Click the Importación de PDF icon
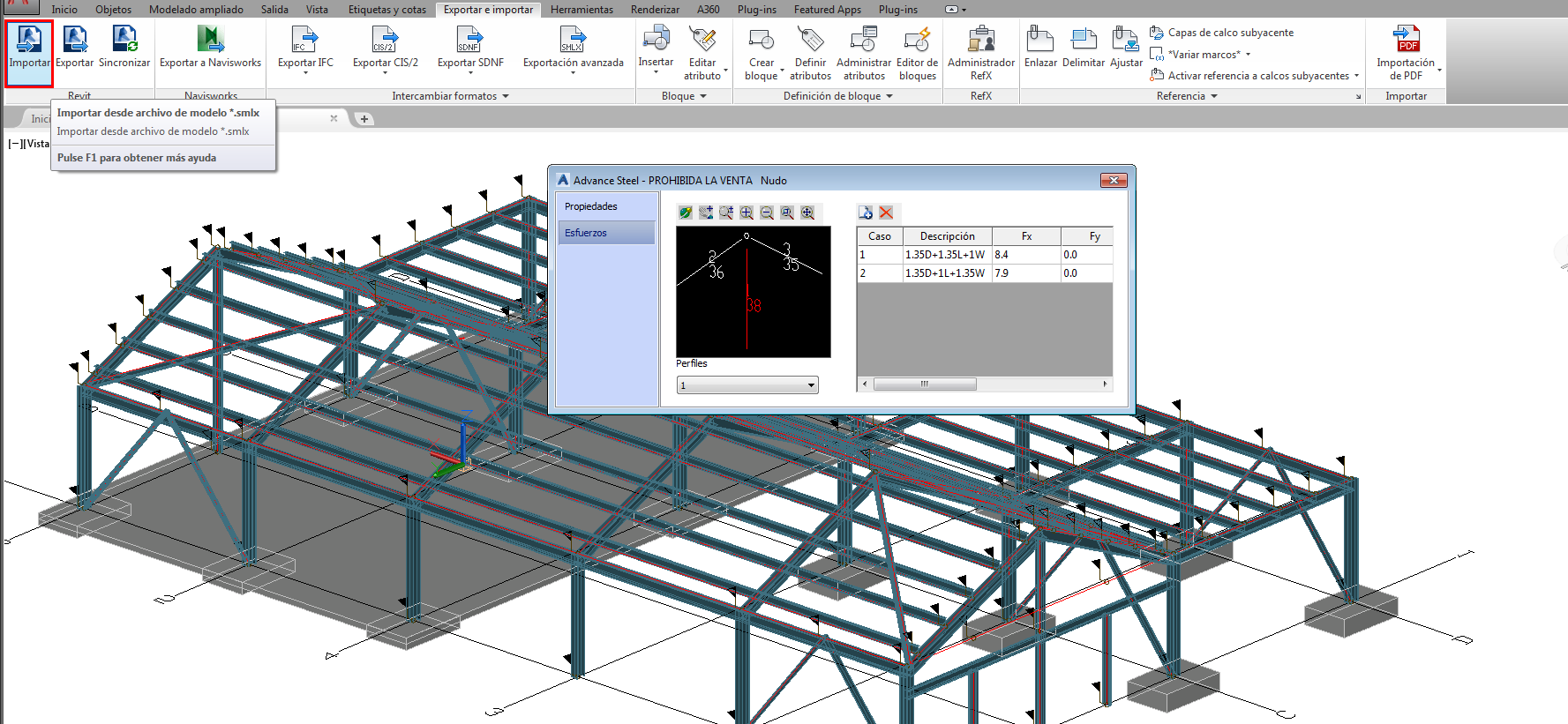Image resolution: width=1568 pixels, height=724 pixels. tap(1407, 39)
